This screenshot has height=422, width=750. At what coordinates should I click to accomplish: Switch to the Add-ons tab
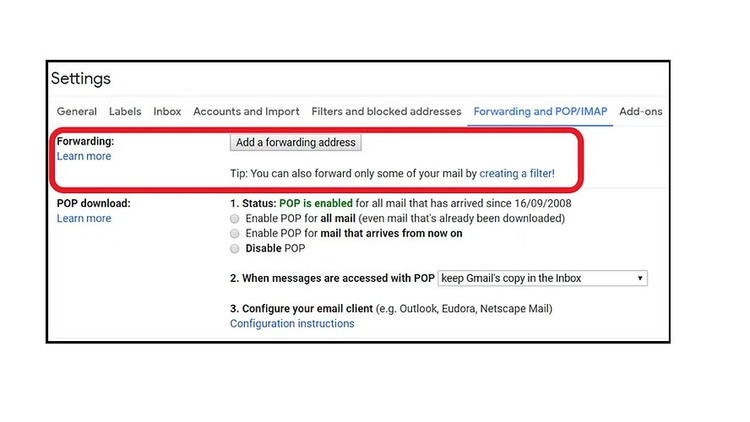(640, 112)
